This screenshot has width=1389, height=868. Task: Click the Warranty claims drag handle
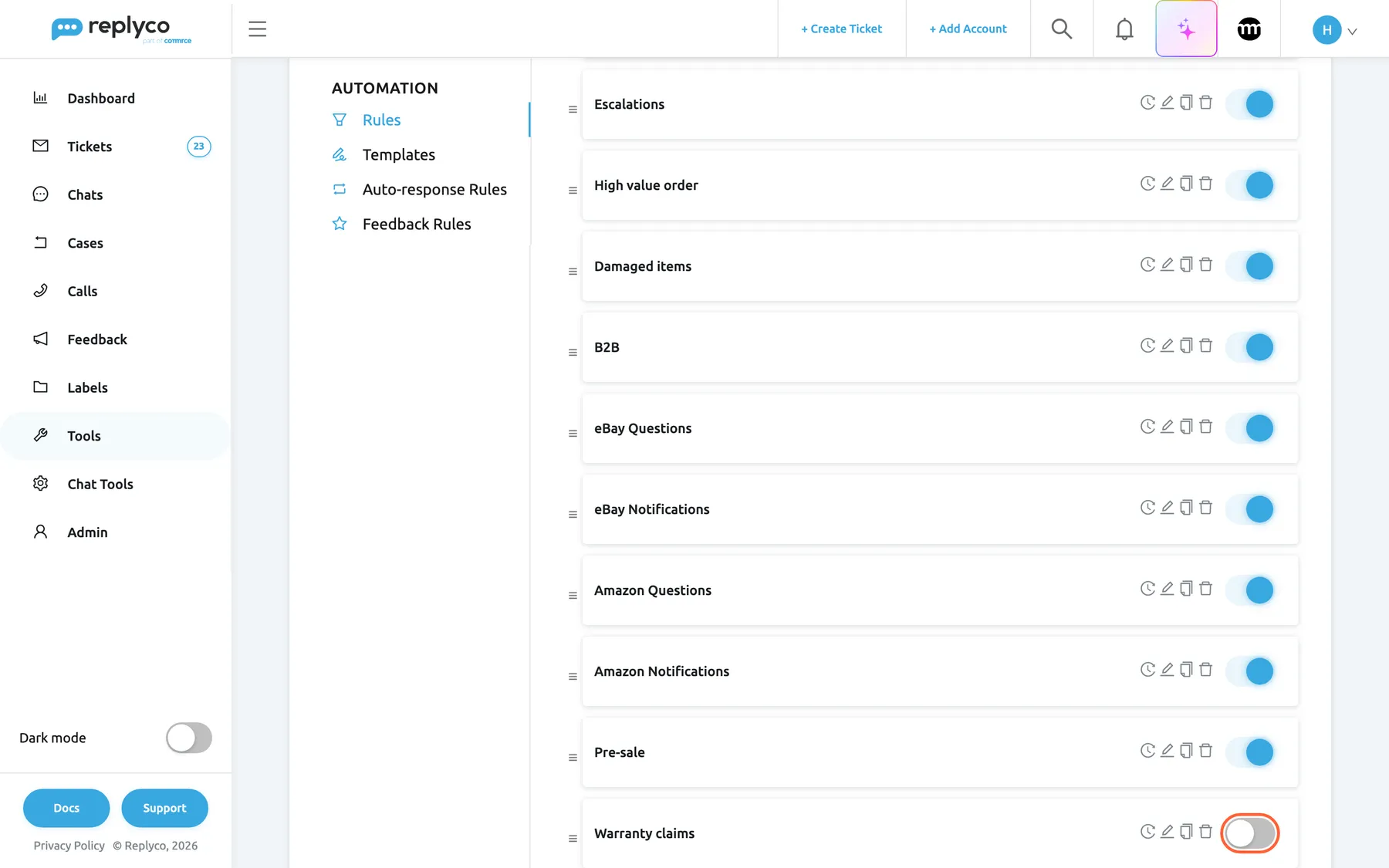[573, 839]
